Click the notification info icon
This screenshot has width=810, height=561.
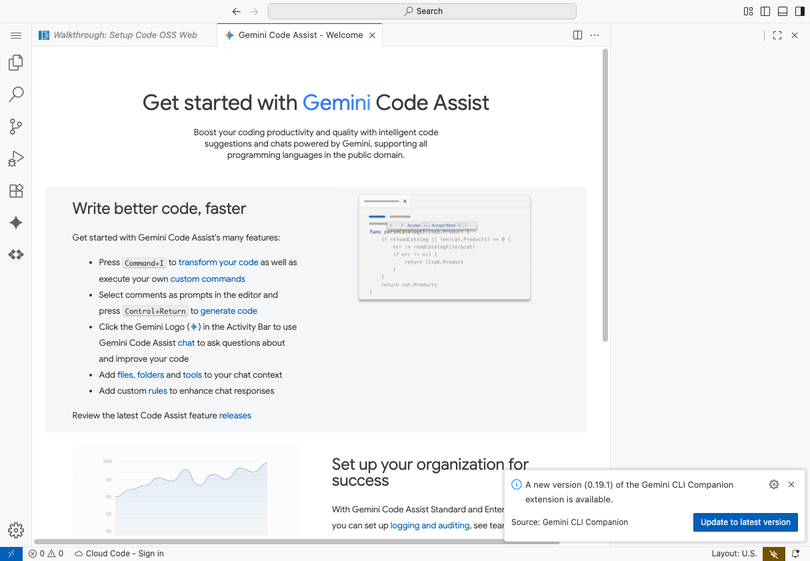click(516, 485)
